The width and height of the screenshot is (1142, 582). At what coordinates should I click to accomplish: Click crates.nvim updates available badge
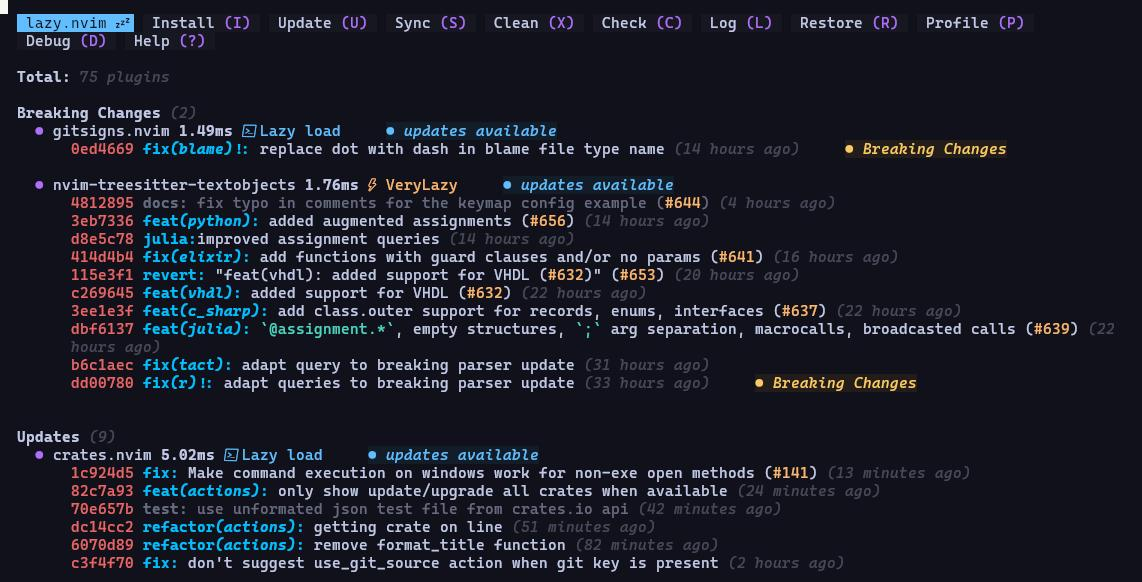pos(453,455)
